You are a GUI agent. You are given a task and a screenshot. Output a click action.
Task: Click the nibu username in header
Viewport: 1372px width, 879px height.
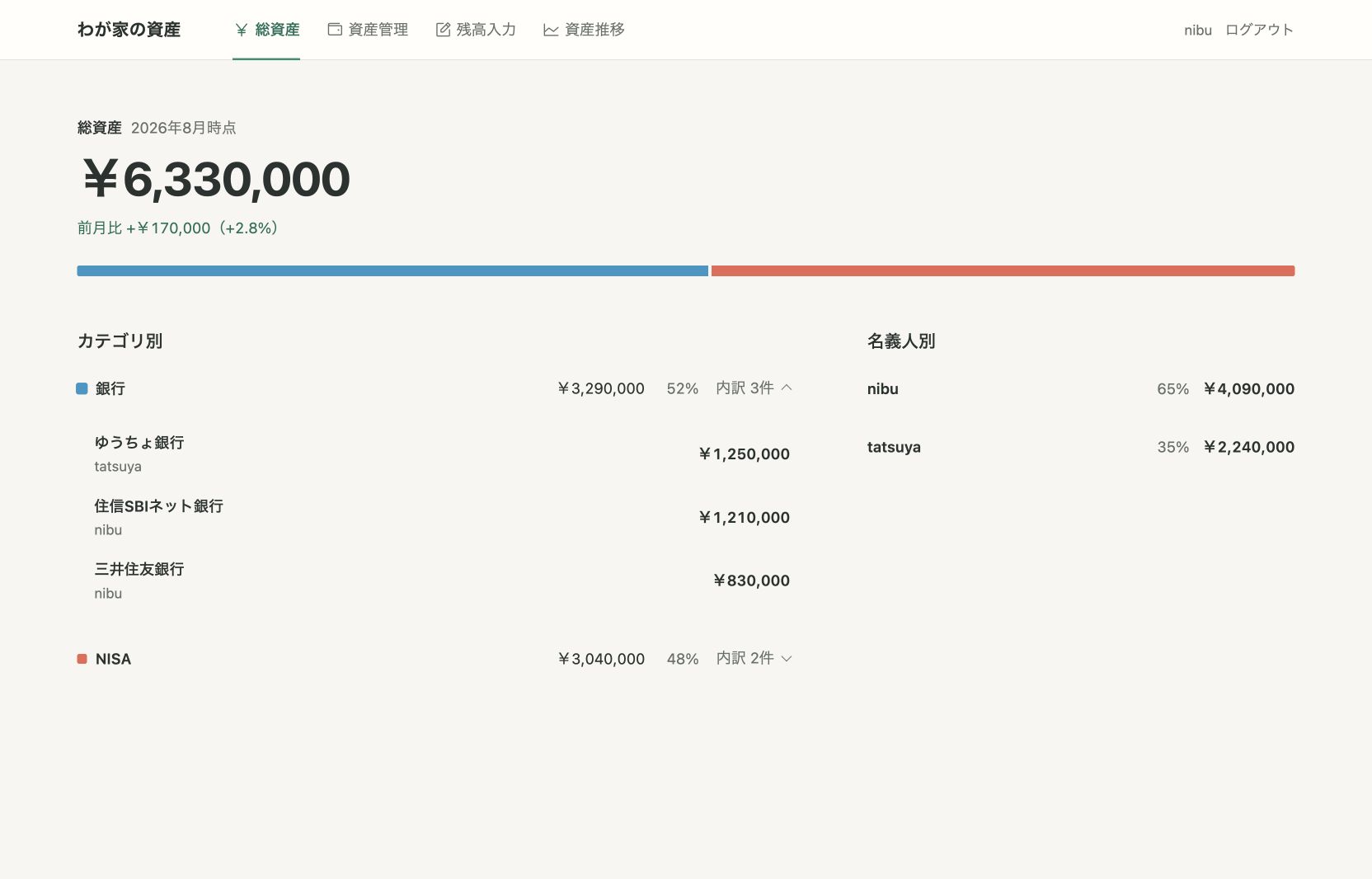1198,30
